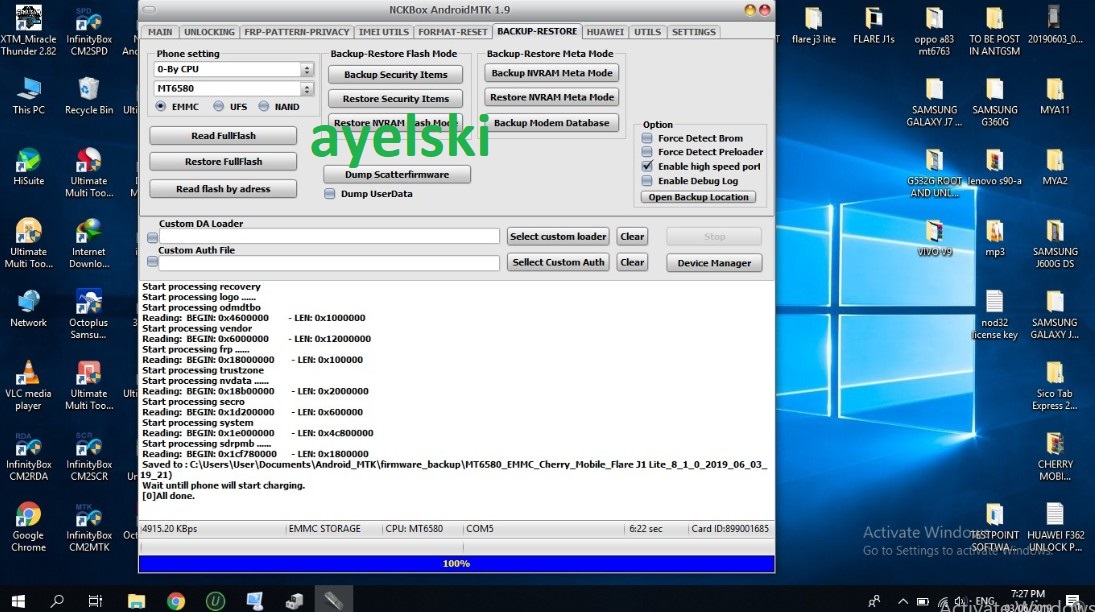Open taskbar search icon
The width and height of the screenshot is (1095, 612).
tap(57, 600)
